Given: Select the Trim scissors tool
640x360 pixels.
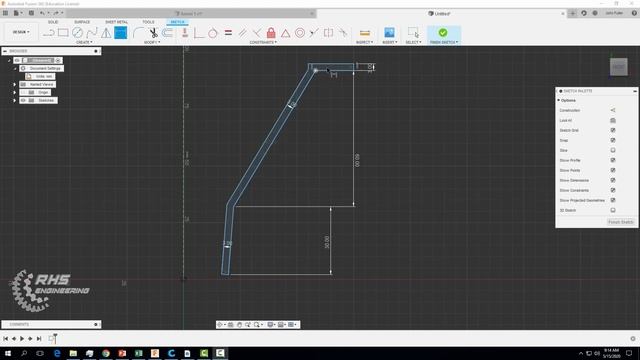Looking at the screenshot, I should click(x=153, y=33).
